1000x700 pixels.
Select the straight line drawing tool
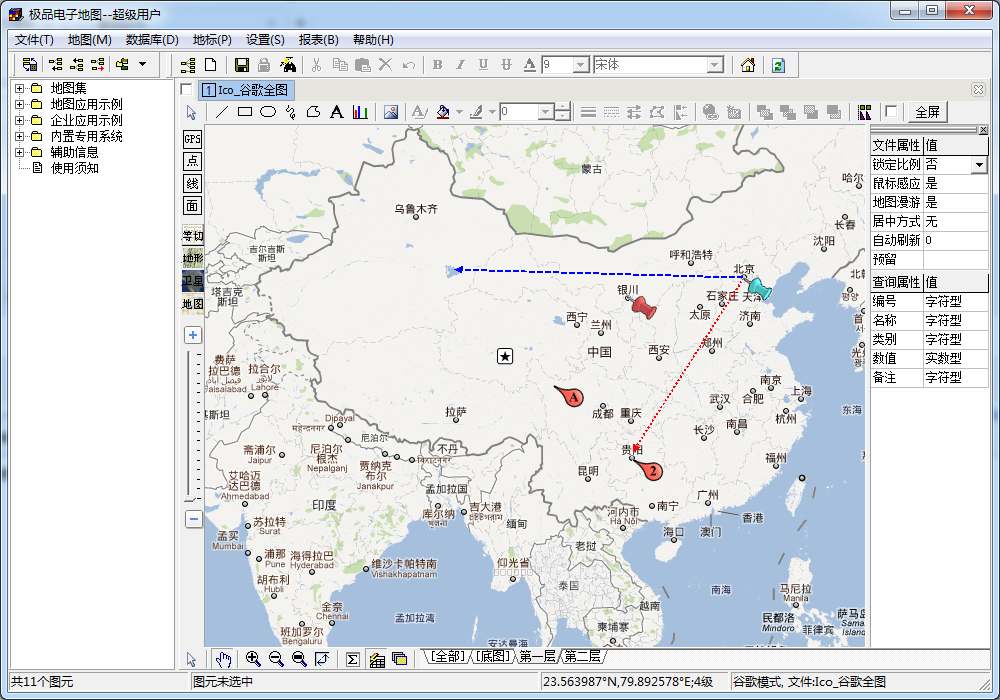[x=222, y=112]
